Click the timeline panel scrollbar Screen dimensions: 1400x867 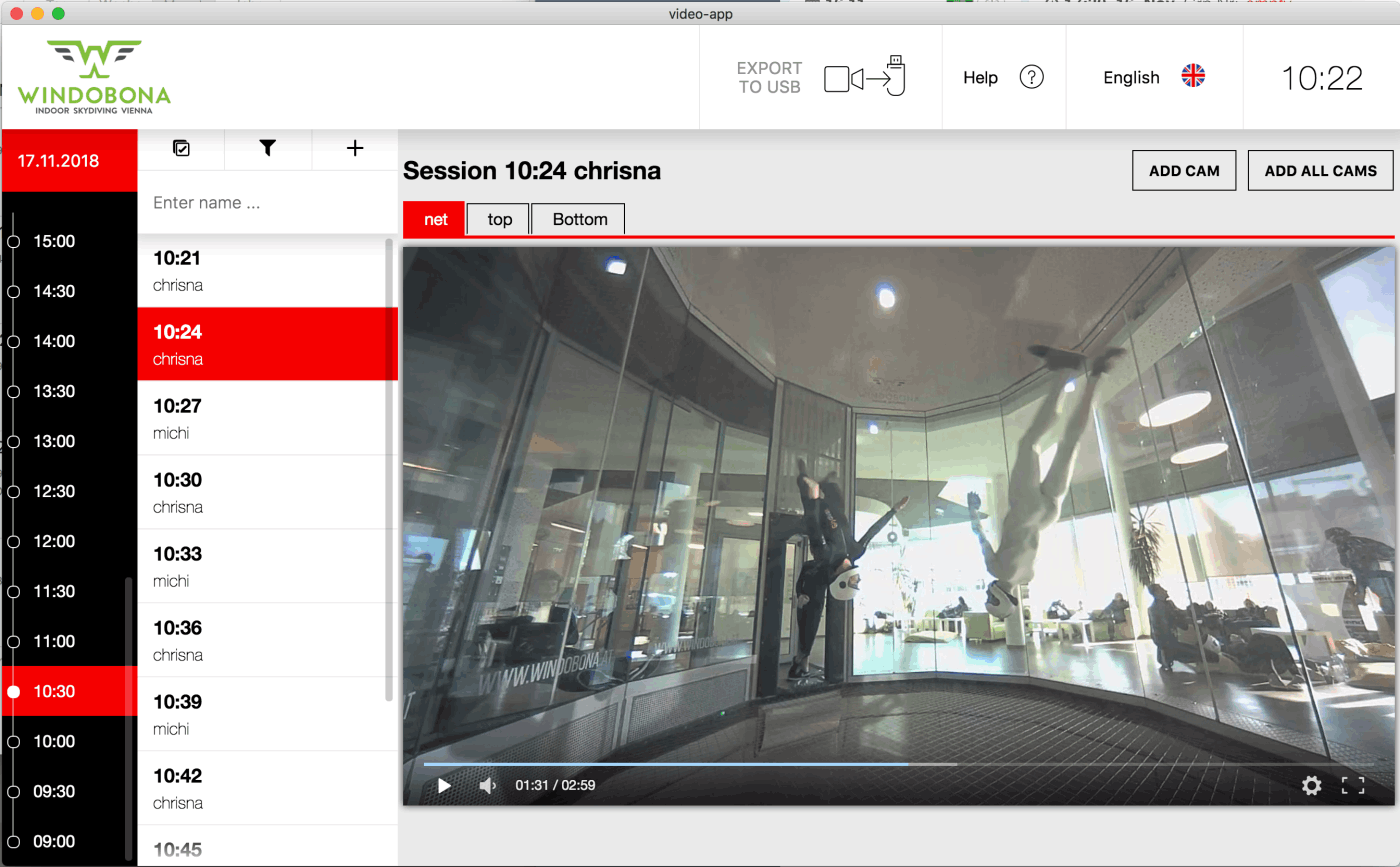click(x=128, y=718)
